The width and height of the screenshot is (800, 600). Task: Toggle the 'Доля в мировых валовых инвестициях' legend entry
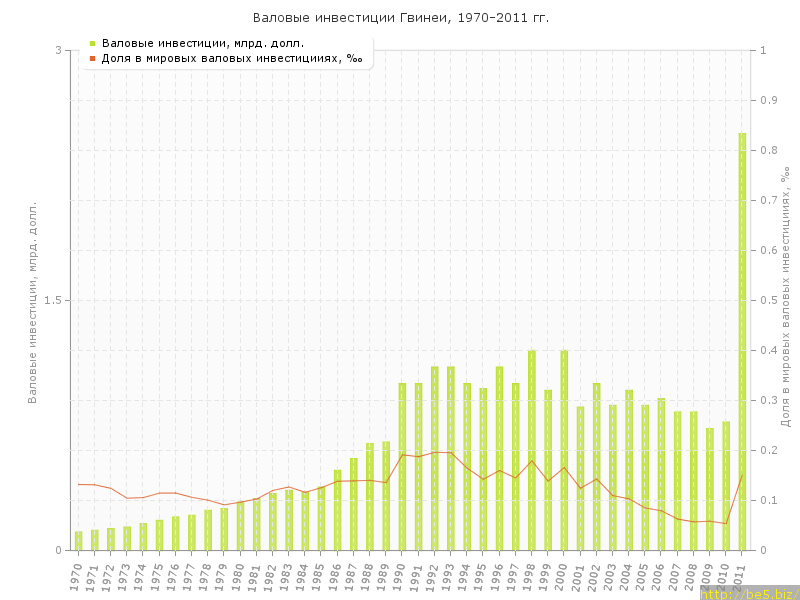(x=232, y=58)
